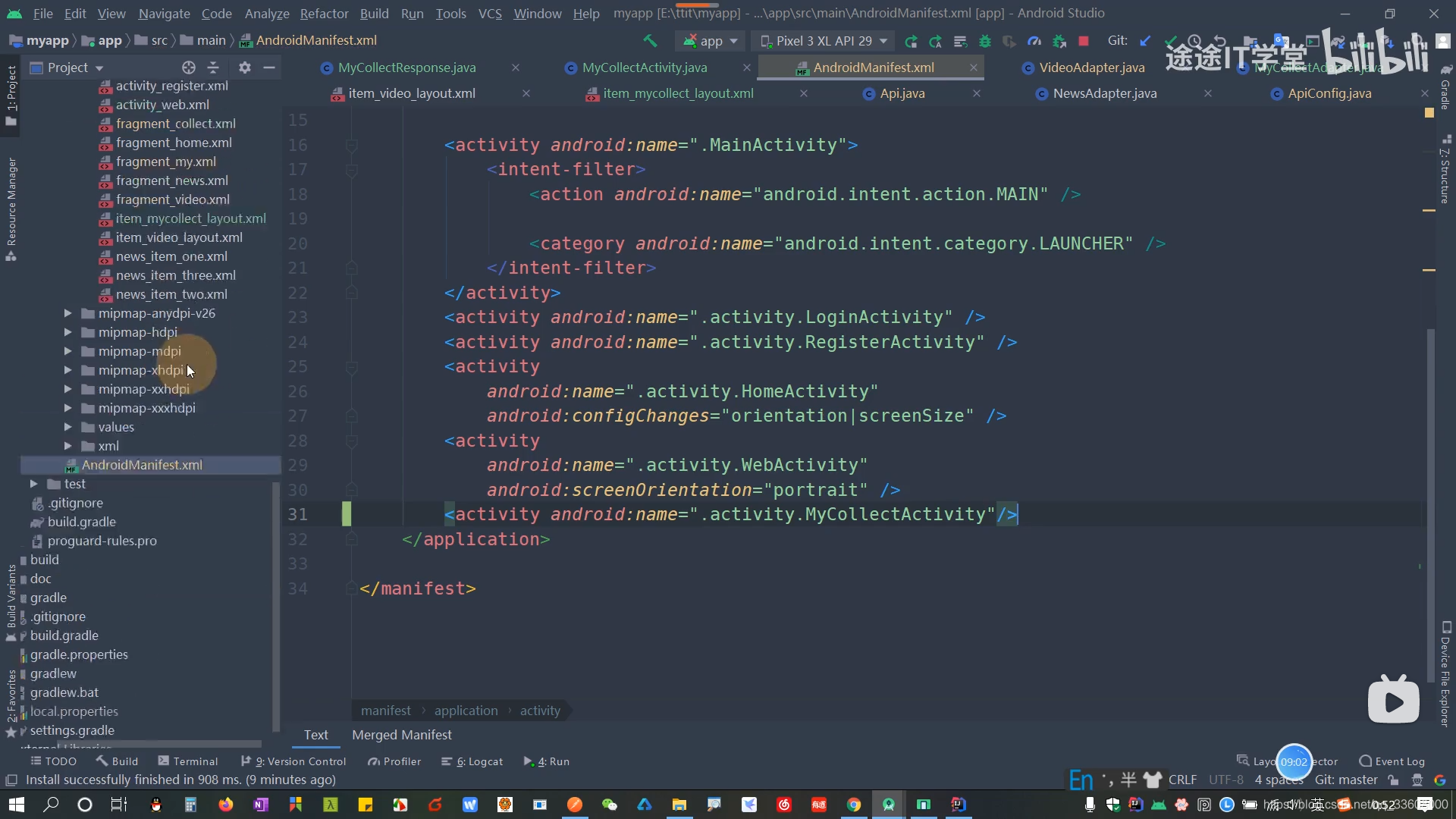This screenshot has height=819, width=1456.
Task: Click the Git update project arrow
Action: (1145, 41)
